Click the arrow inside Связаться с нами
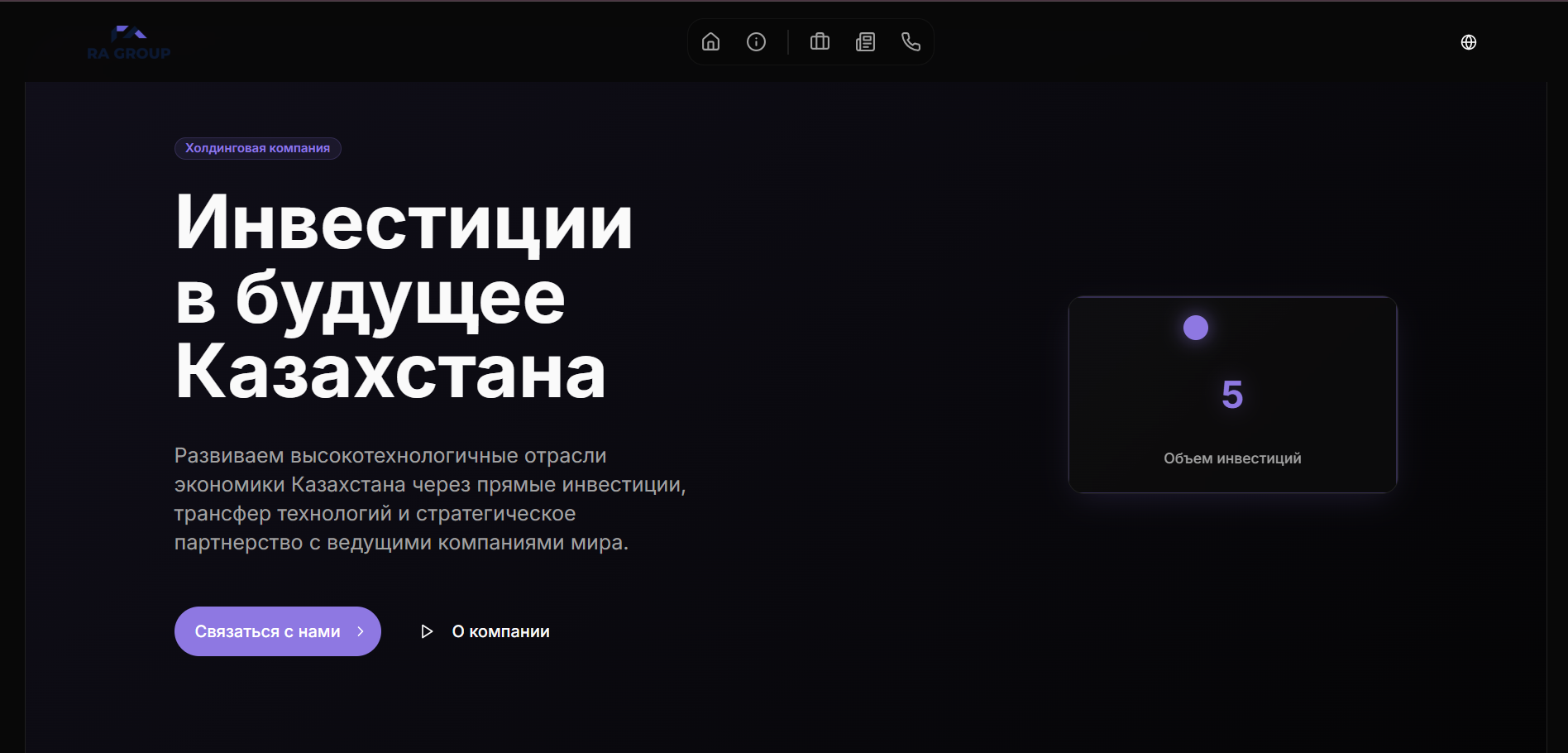 361,631
